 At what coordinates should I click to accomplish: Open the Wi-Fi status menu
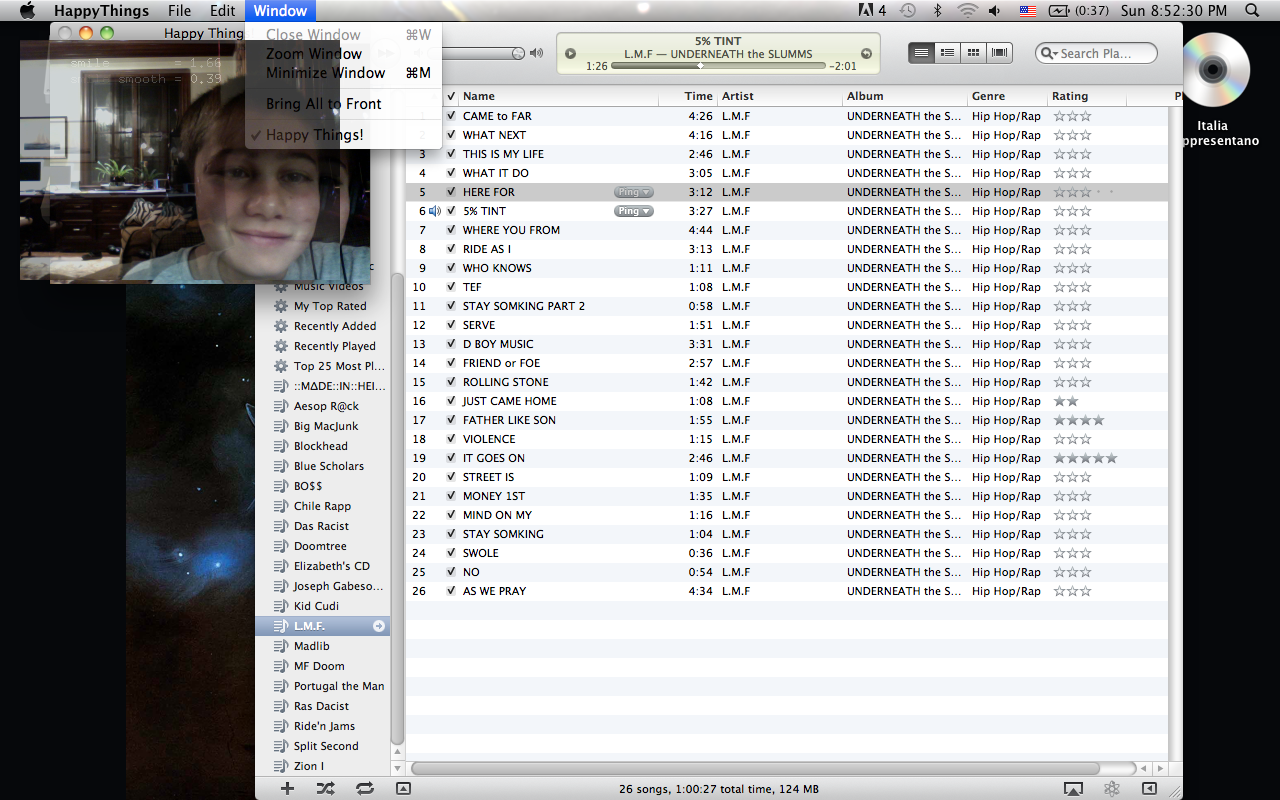coord(966,11)
